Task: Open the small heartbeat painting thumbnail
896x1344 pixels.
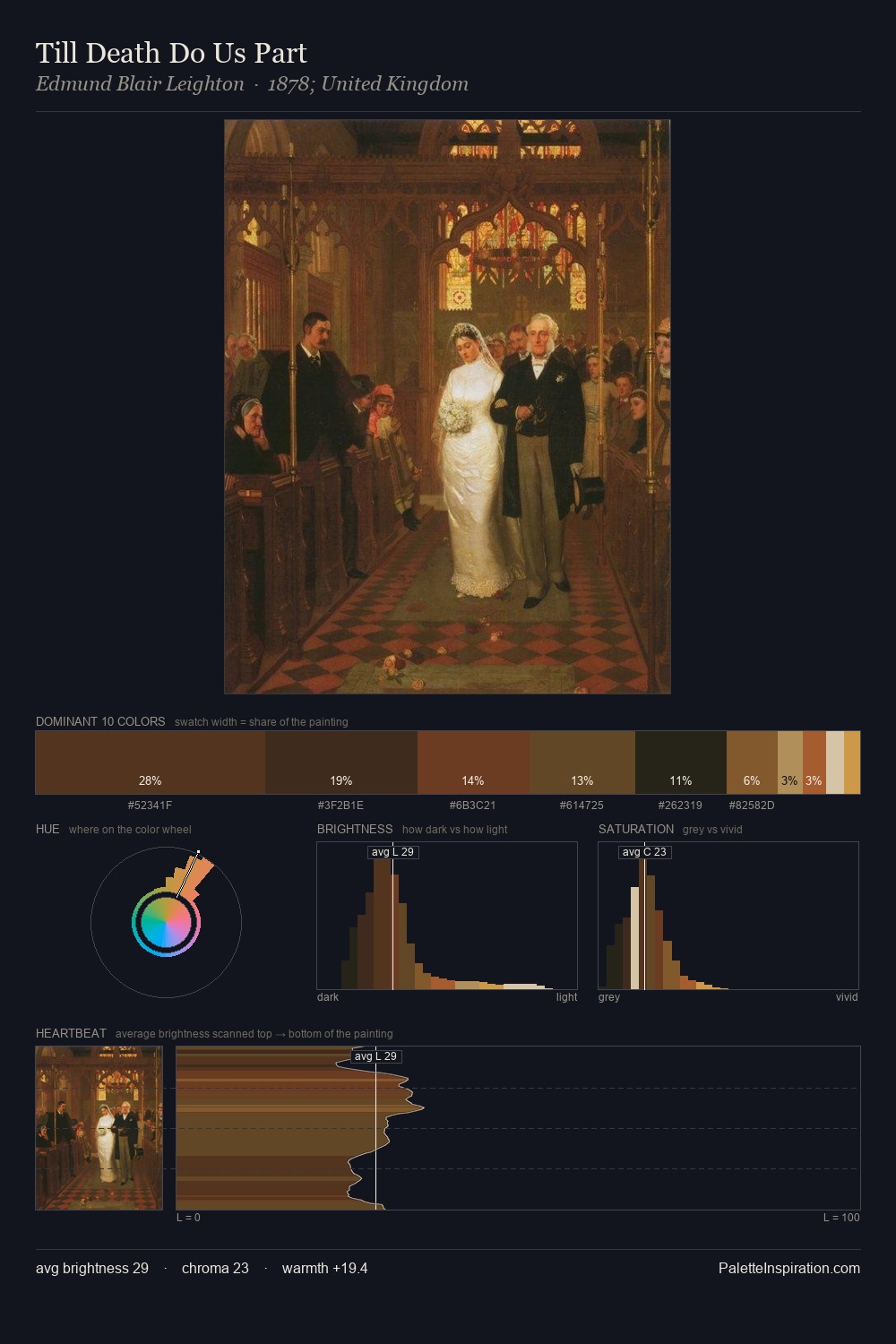Action: (x=99, y=1128)
